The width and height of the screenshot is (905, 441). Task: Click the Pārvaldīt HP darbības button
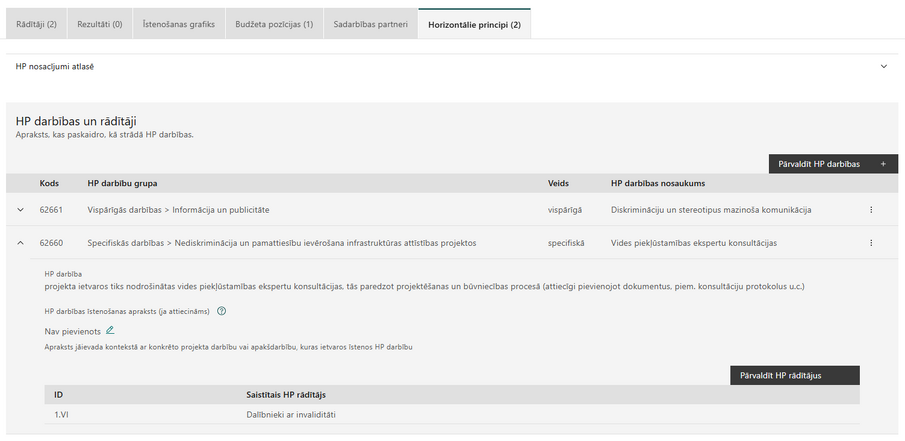click(833, 164)
